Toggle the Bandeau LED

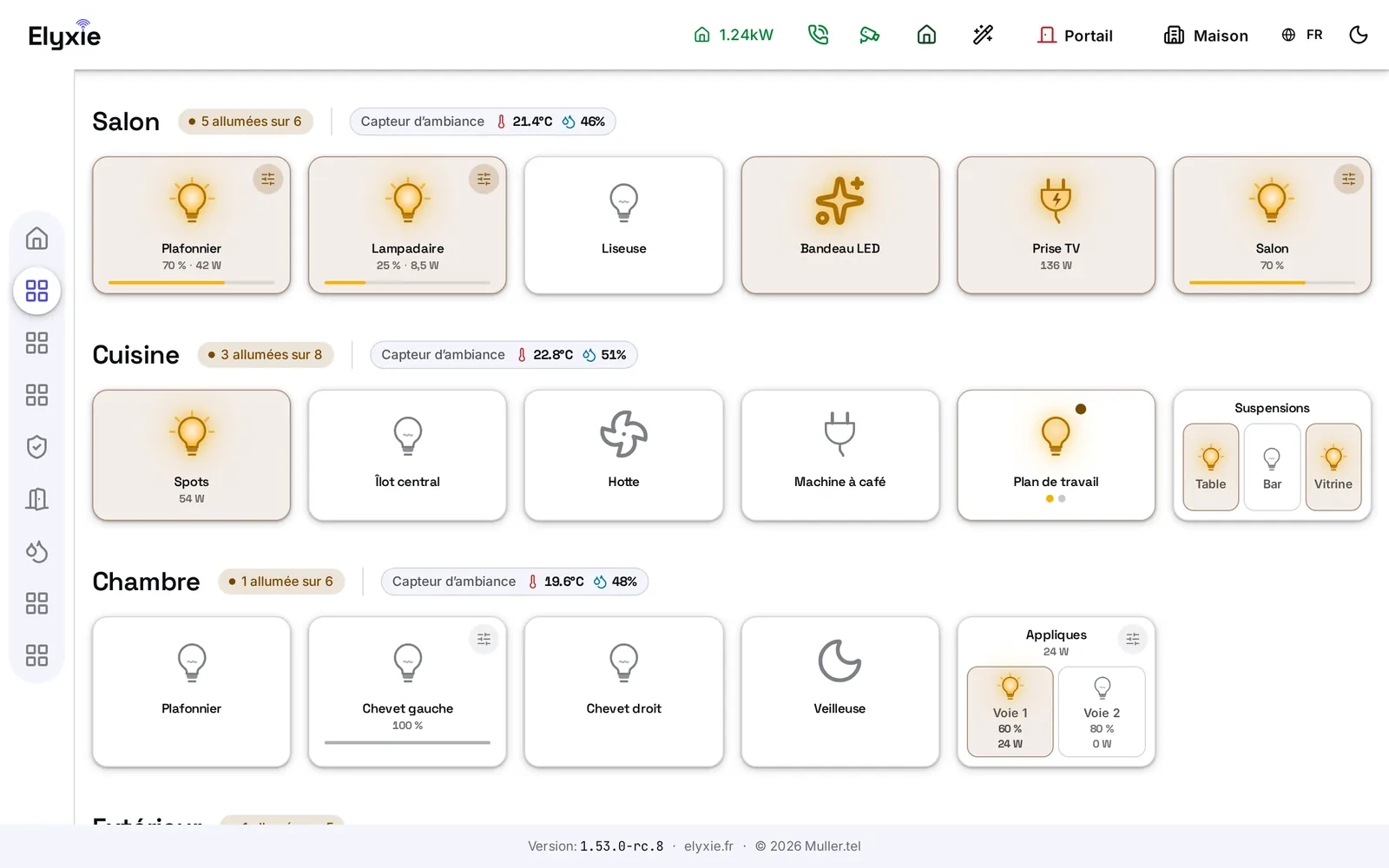pos(839,226)
